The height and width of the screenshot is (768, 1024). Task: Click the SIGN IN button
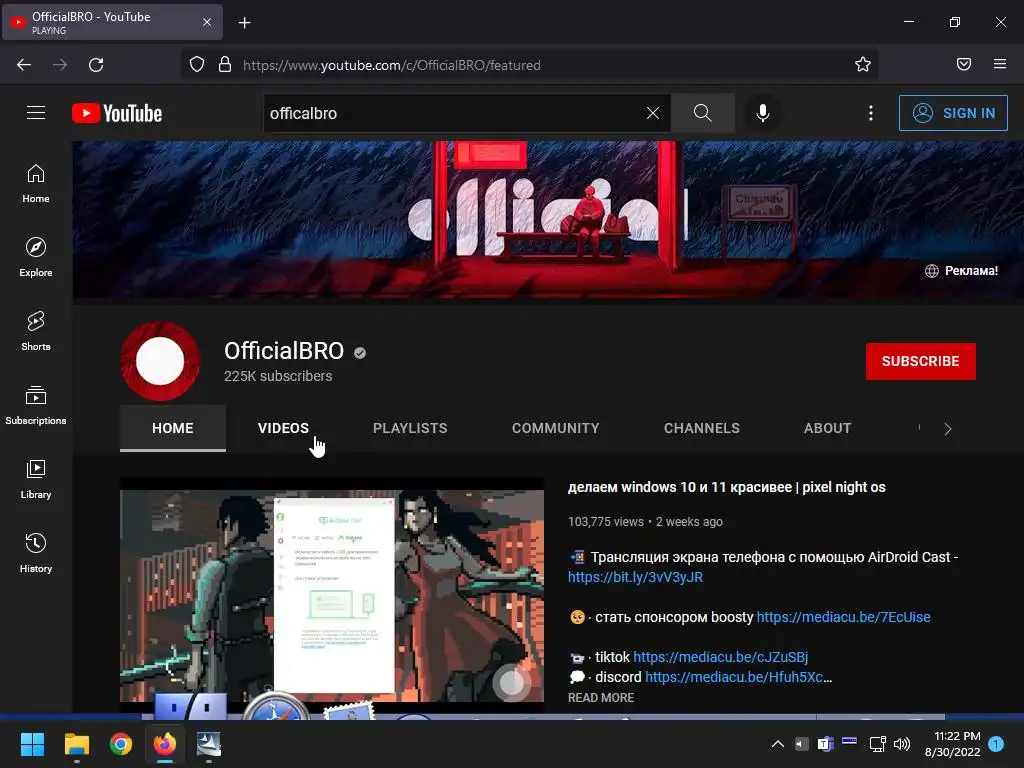953,113
